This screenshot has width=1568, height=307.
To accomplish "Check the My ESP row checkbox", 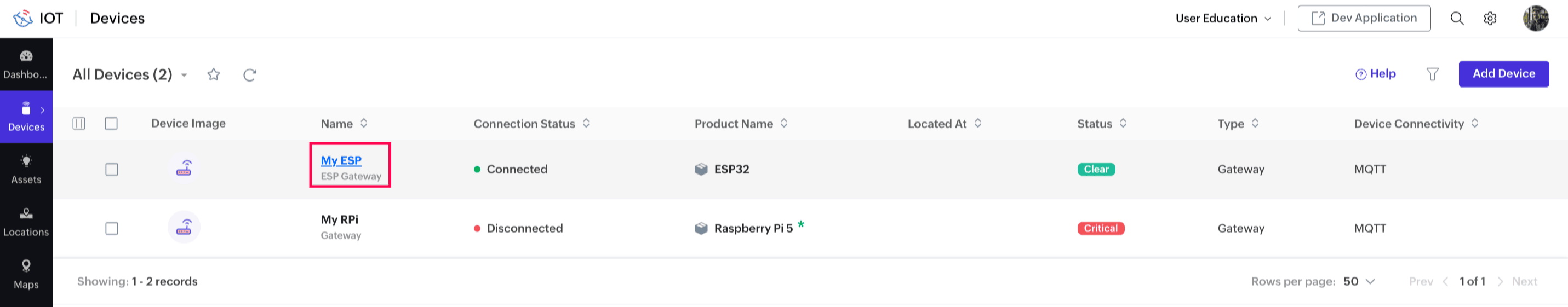I will tap(111, 169).
